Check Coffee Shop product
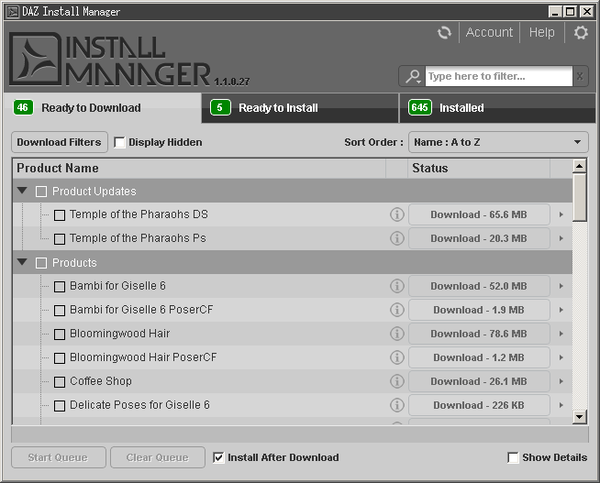Screen dimensions: 600x483 [59, 382]
